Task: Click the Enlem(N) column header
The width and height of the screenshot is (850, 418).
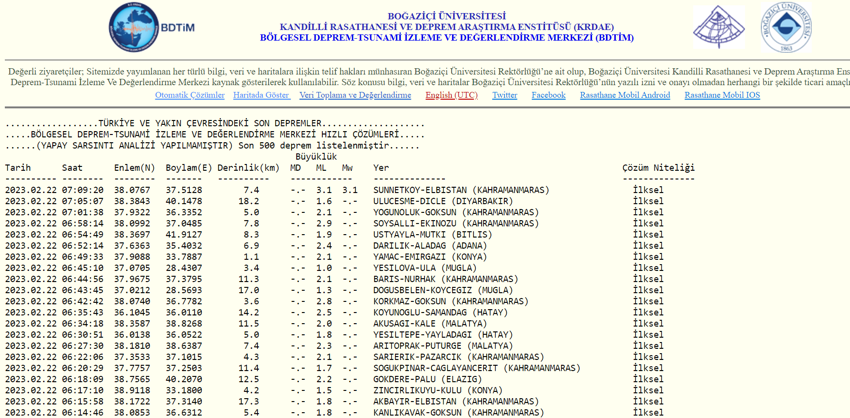Action: (134, 168)
